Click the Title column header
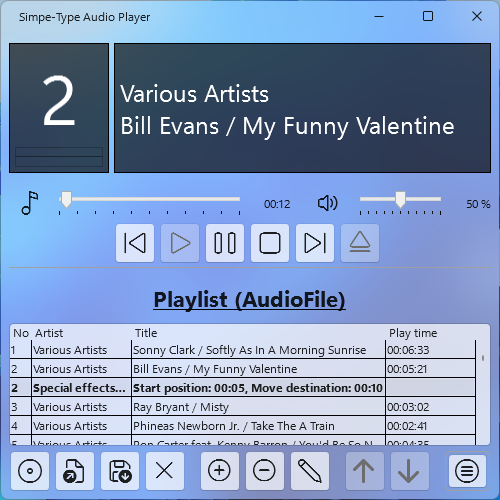Image resolution: width=500 pixels, height=500 pixels. click(x=146, y=333)
